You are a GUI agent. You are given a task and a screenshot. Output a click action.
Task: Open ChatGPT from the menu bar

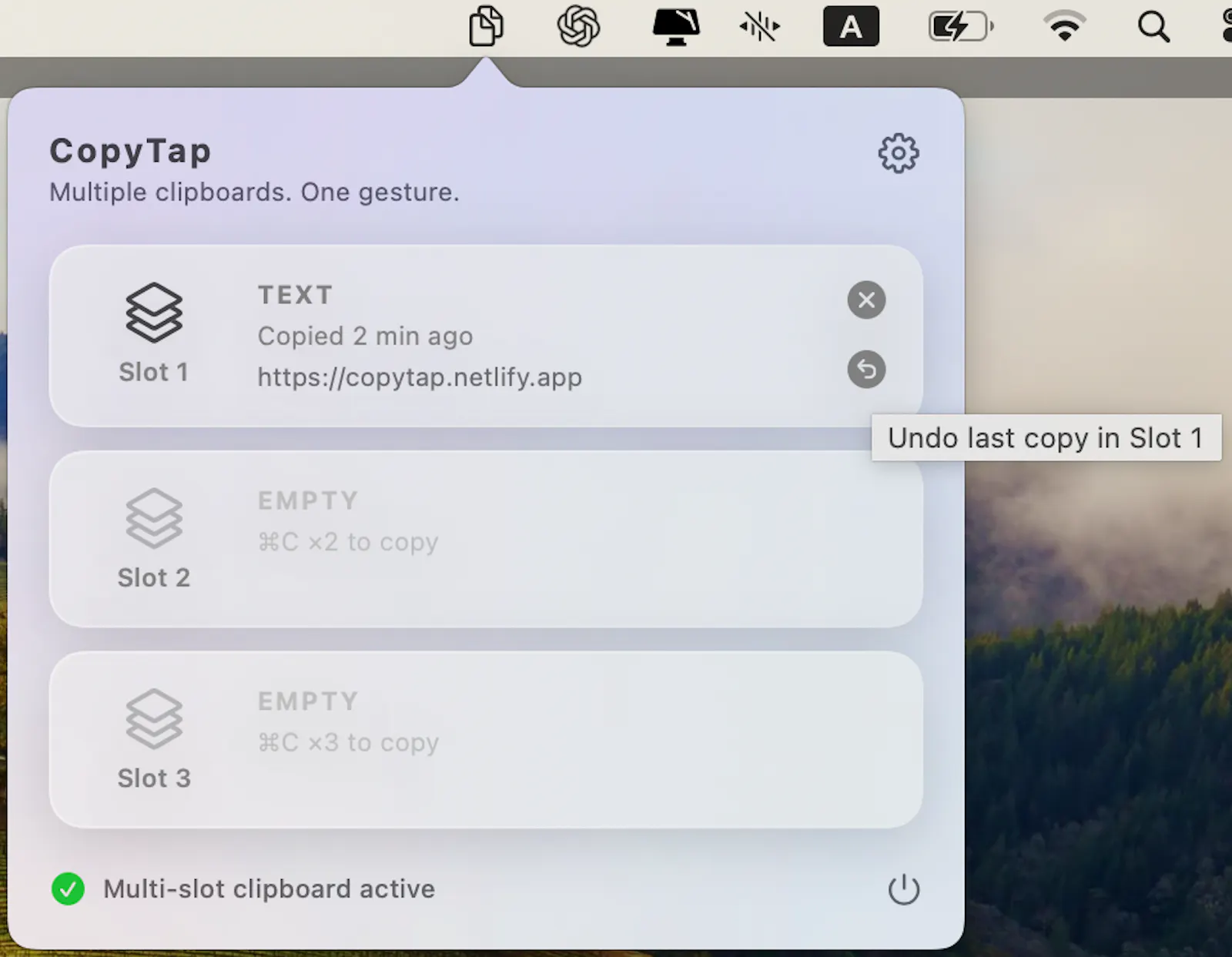pos(578,26)
